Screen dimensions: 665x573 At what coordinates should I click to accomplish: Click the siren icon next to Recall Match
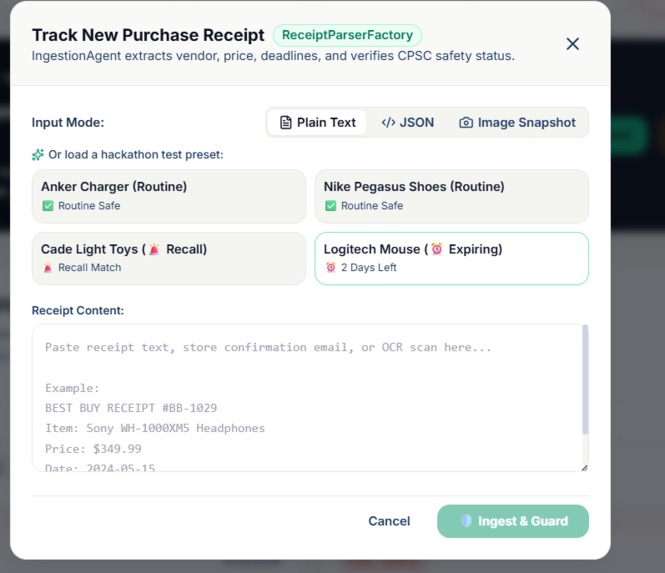tap(48, 268)
